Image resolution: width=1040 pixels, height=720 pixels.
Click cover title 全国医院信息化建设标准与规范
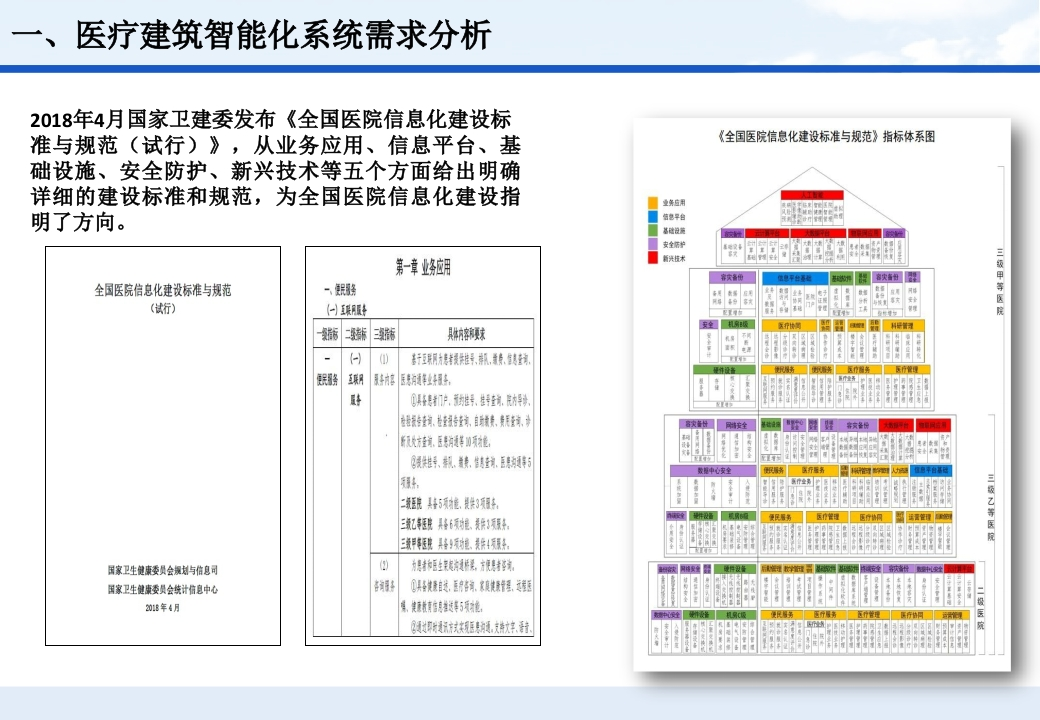(163, 290)
